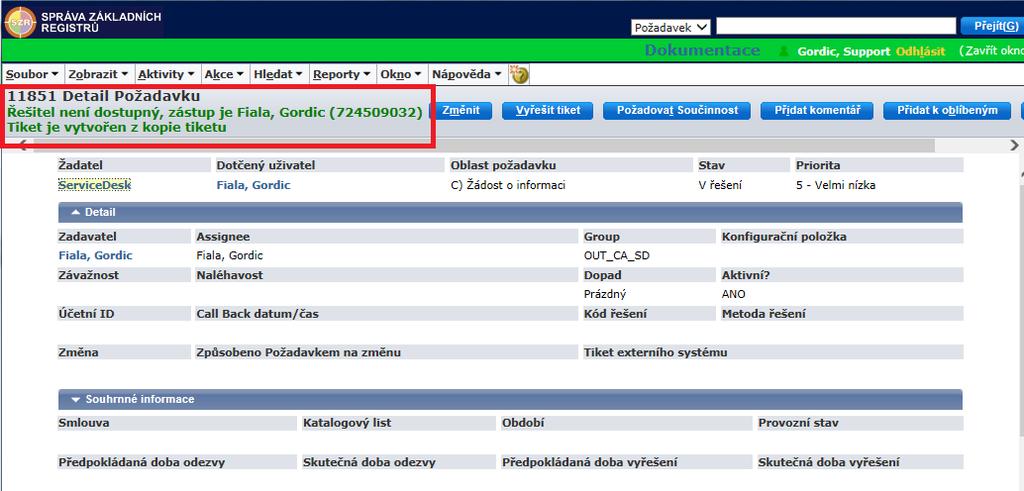Click the Assignee value 'Fiala, Gordic'
1024x491 pixels.
pos(229,255)
